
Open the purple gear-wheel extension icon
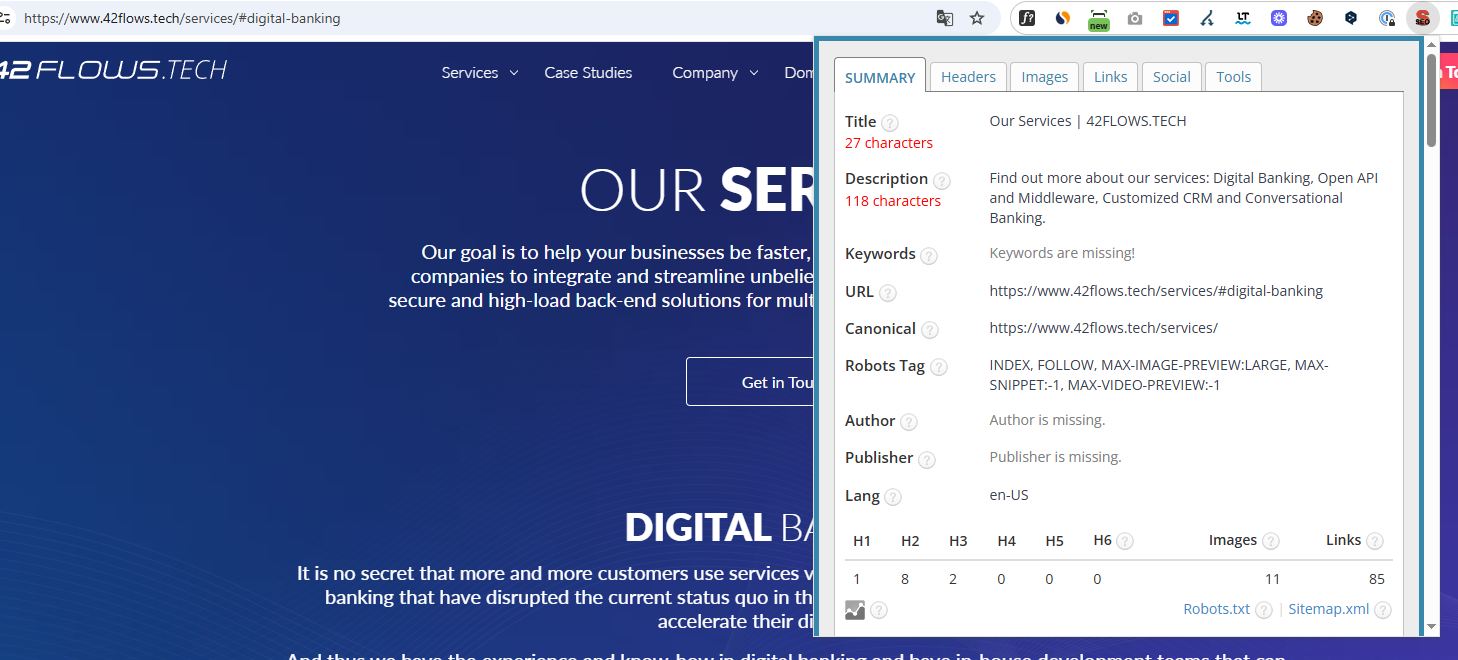[x=1279, y=18]
